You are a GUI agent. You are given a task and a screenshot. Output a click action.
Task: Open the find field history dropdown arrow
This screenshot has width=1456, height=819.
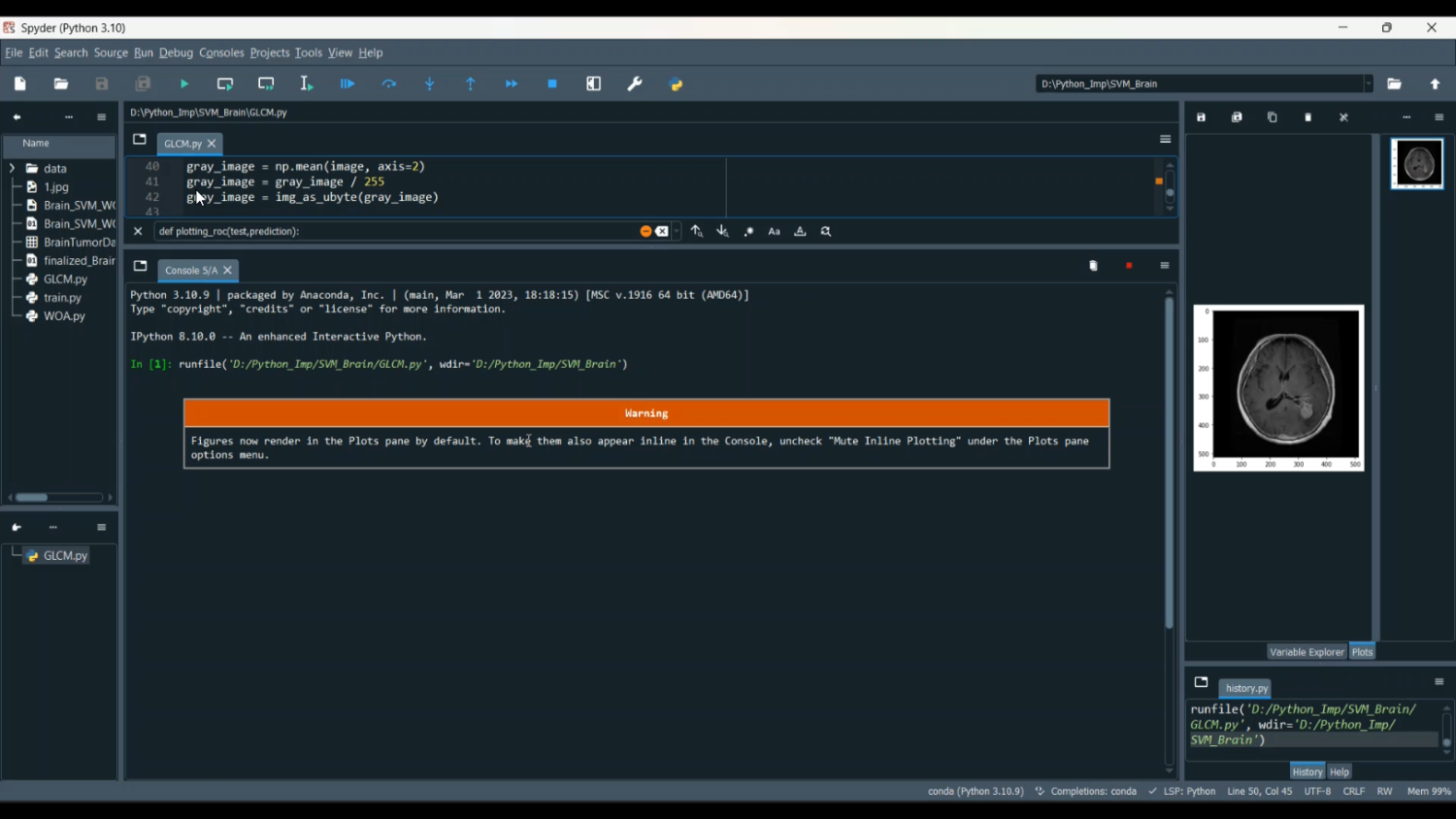click(x=677, y=232)
